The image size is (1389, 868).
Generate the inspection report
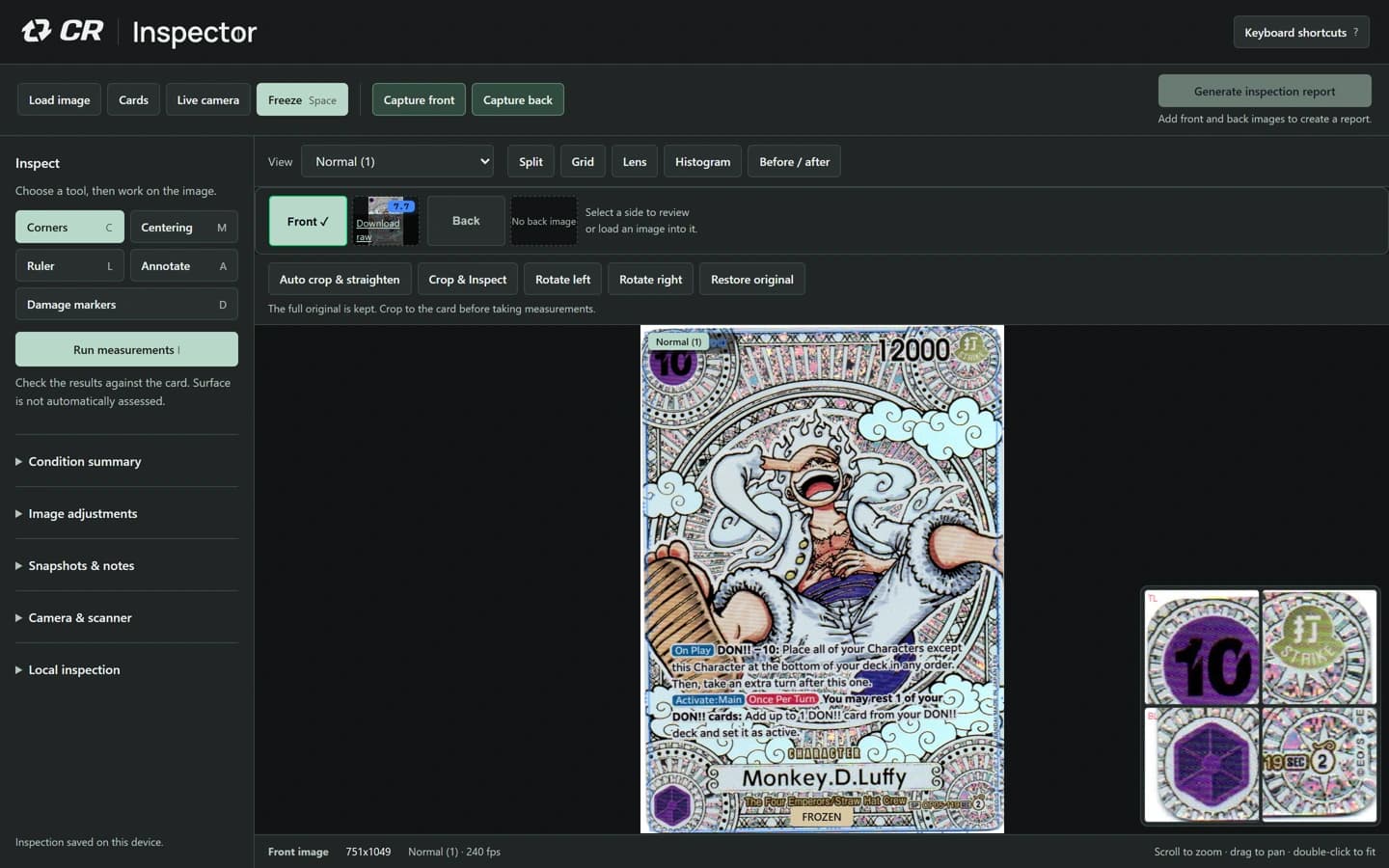(1265, 91)
